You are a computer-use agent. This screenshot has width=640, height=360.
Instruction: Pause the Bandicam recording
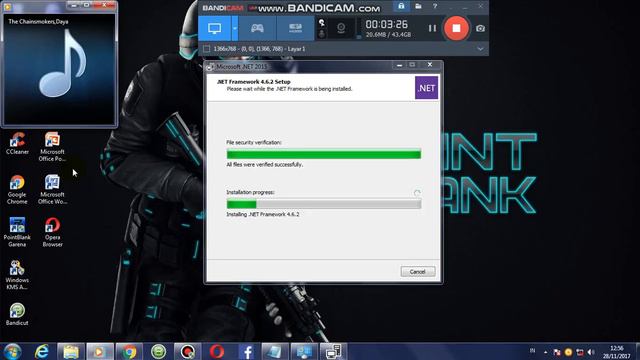pyautogui.click(x=432, y=28)
